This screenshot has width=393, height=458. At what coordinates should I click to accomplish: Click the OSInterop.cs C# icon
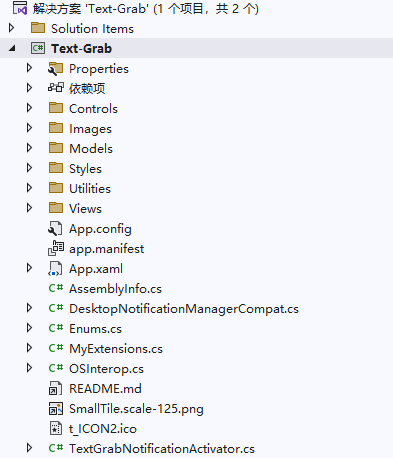56,368
